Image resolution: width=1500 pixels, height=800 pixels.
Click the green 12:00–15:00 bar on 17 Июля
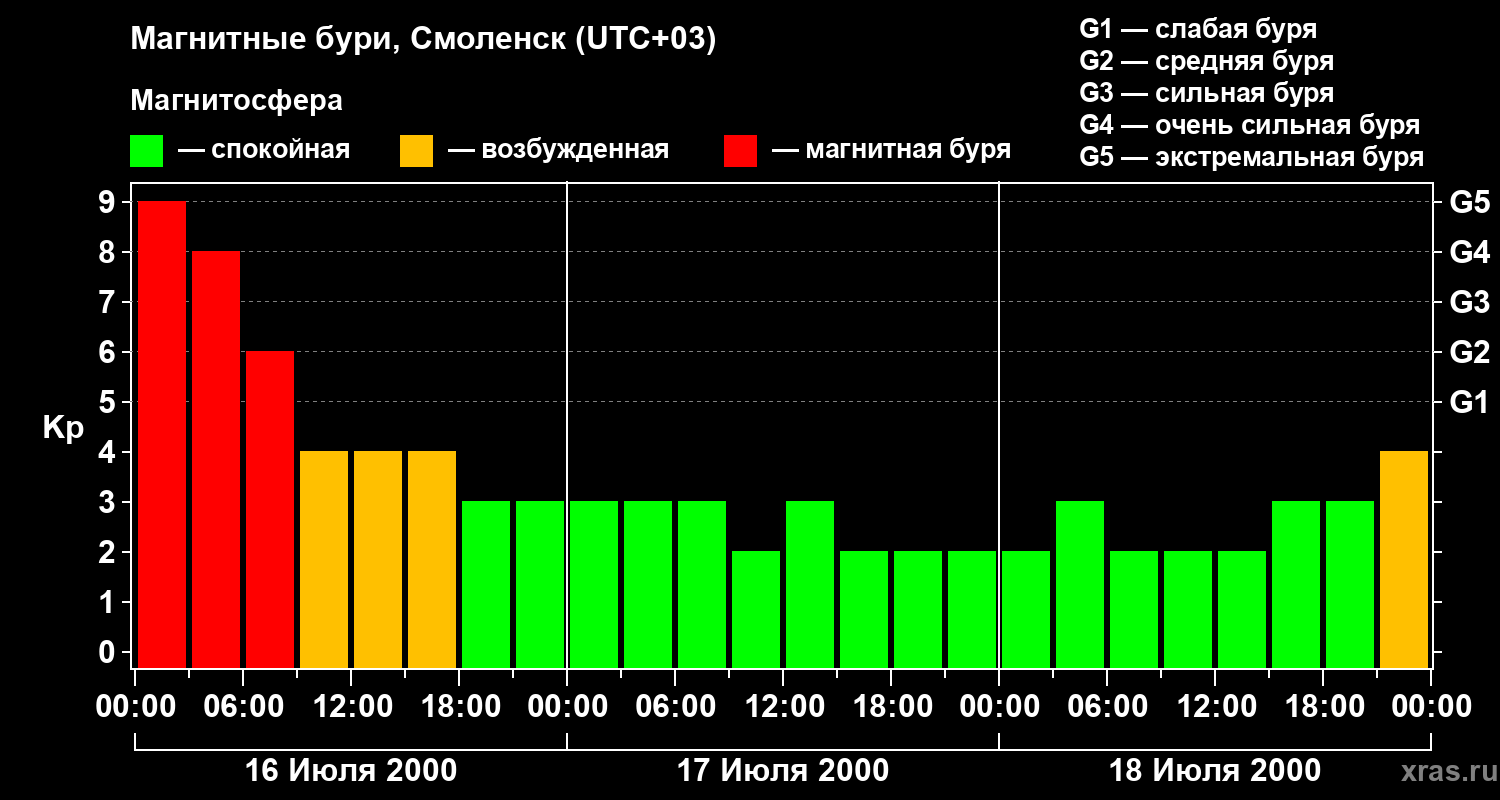(810, 584)
